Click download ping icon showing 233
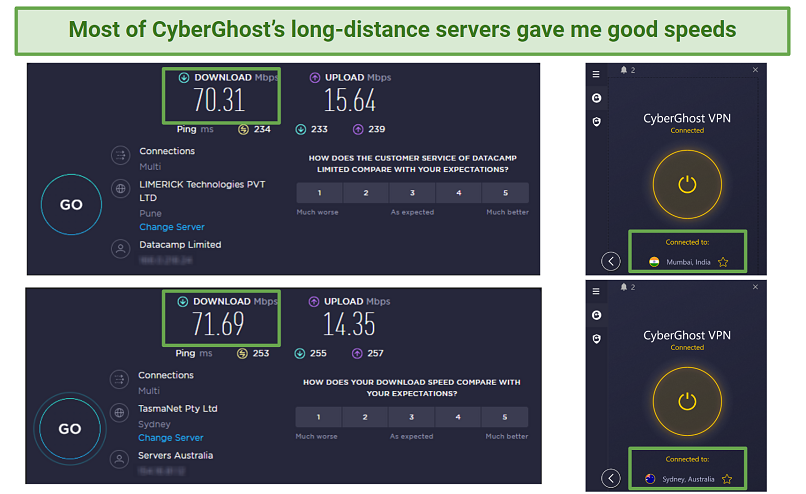The image size is (806, 494). point(301,130)
